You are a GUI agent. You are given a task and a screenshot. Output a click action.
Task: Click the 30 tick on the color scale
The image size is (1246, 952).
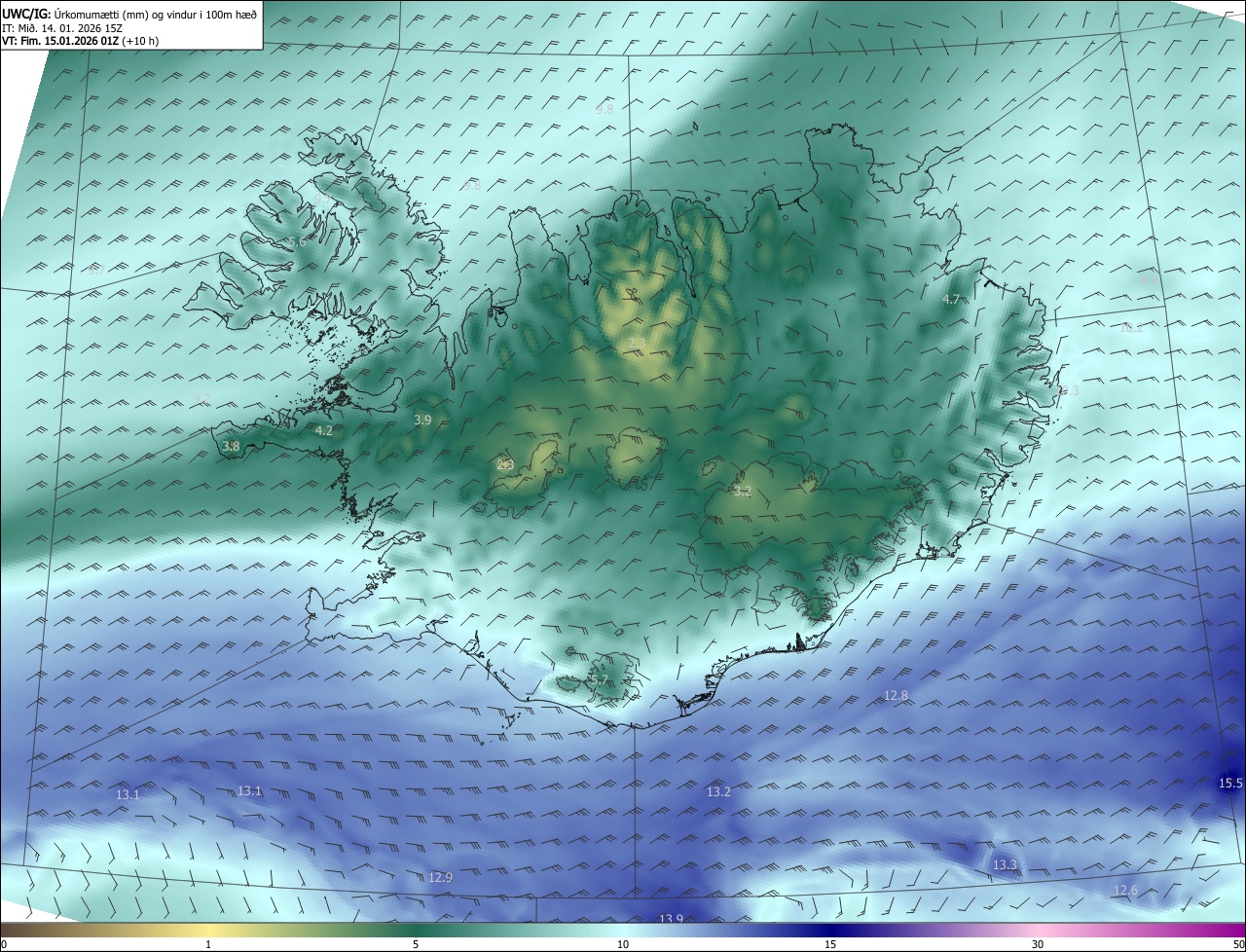(x=1038, y=944)
